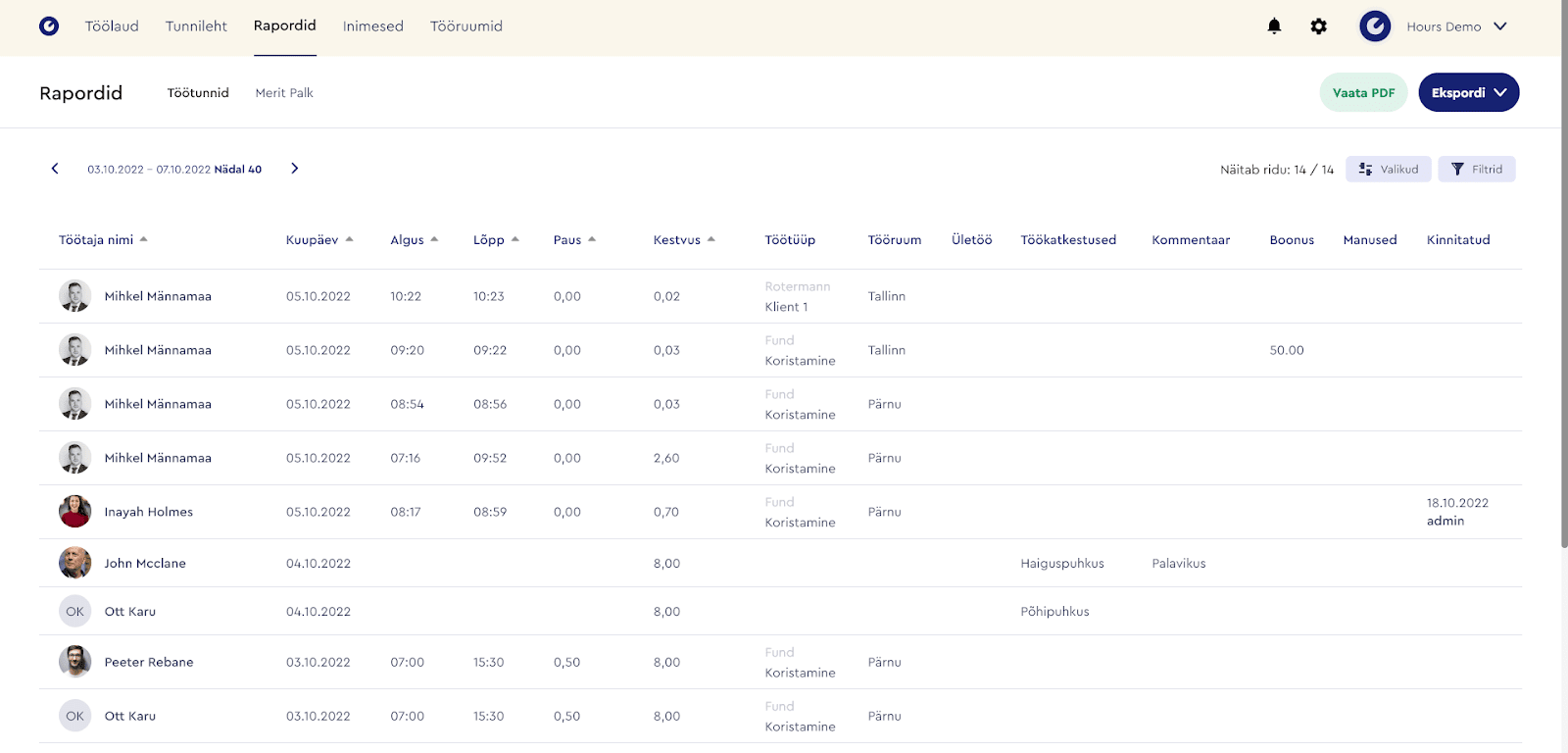Click the 2,60 duration value
The width and height of the screenshot is (1568, 753).
666,458
